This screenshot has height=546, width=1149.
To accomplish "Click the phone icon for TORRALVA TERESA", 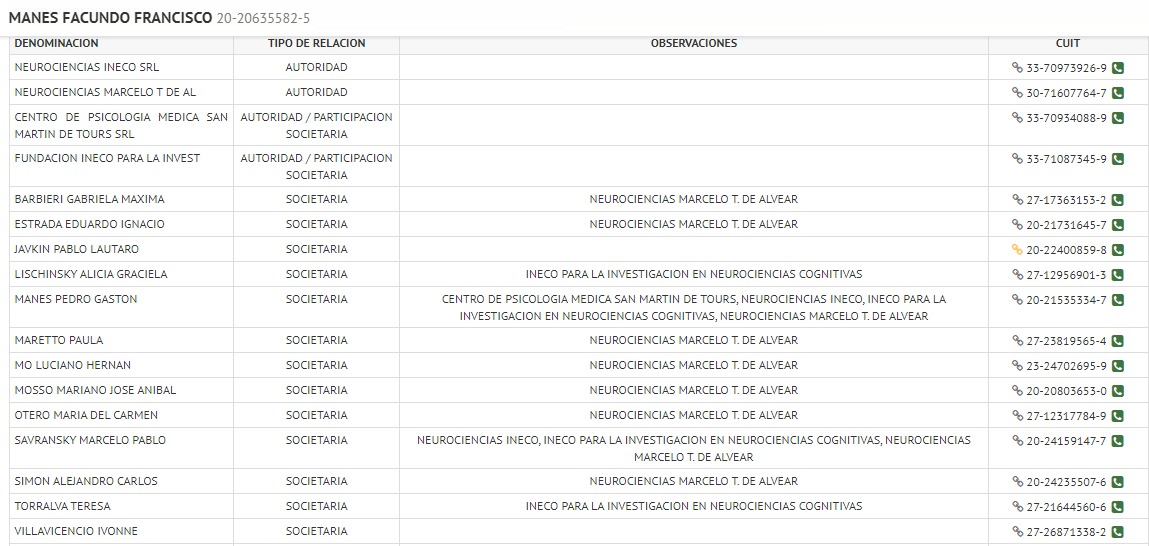I will [1117, 507].
